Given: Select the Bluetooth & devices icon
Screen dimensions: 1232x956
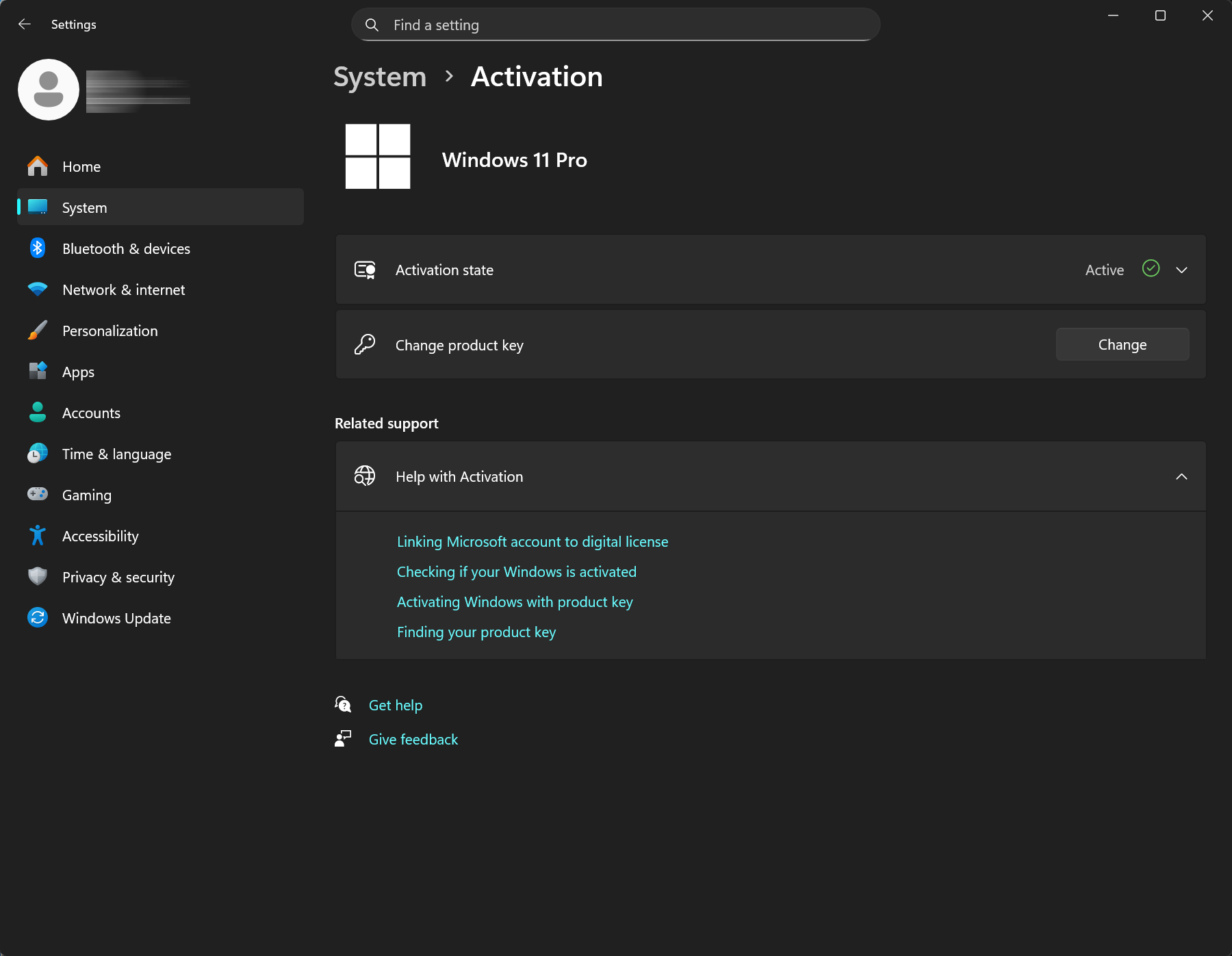Looking at the screenshot, I should (37, 248).
